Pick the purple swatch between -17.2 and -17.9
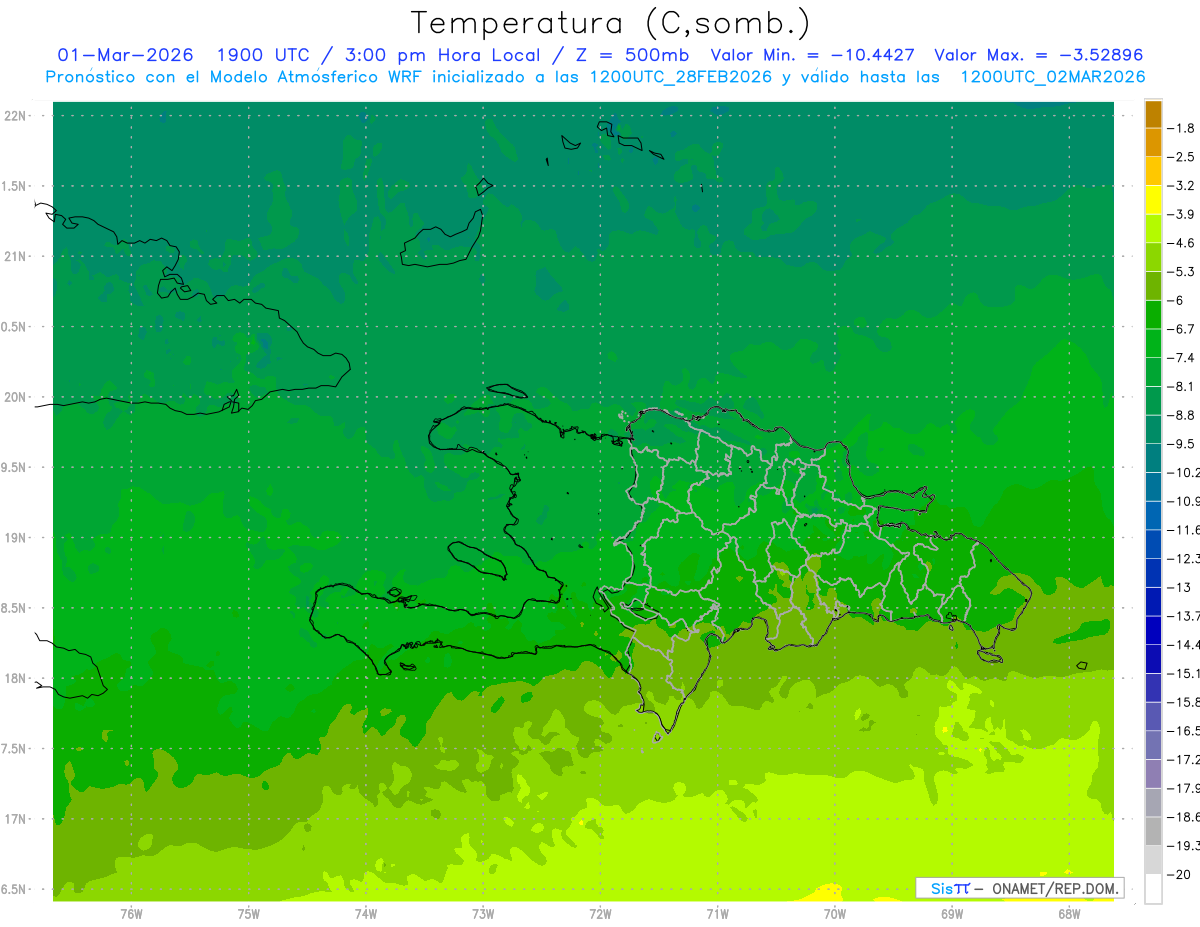The width and height of the screenshot is (1200, 927). pyautogui.click(x=1153, y=773)
